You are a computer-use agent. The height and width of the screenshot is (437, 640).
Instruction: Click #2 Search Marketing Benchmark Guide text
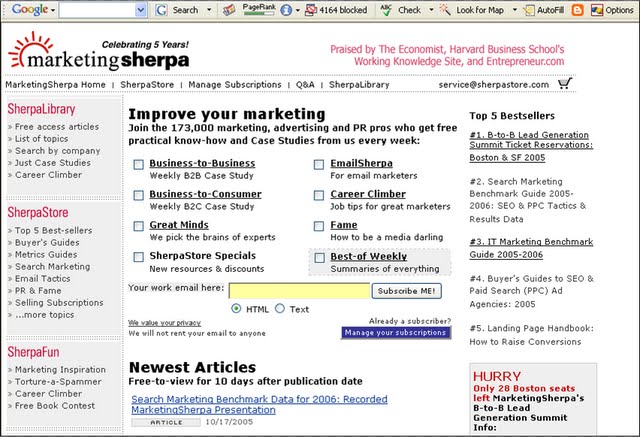pyautogui.click(x=527, y=200)
